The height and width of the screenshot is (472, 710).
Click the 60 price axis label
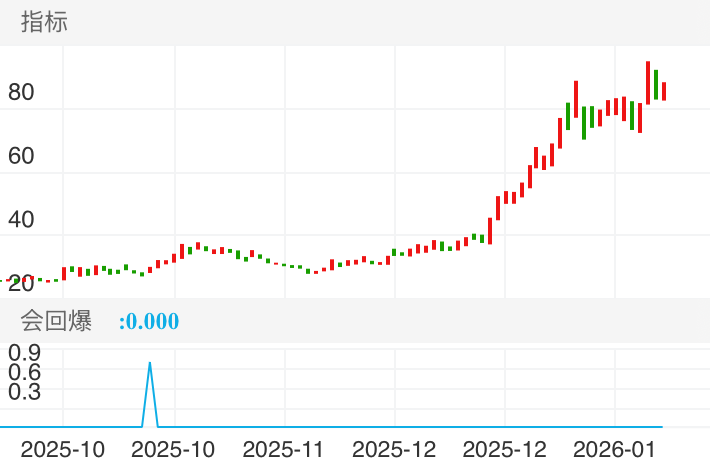pos(21,156)
